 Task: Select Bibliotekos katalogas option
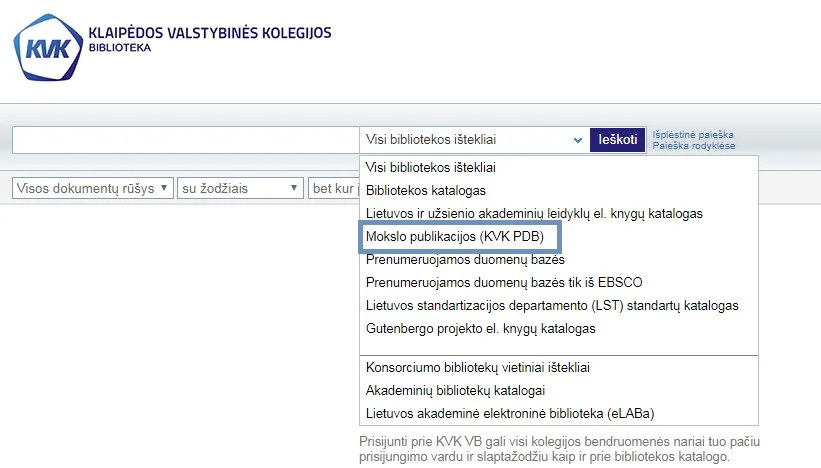[559, 191]
